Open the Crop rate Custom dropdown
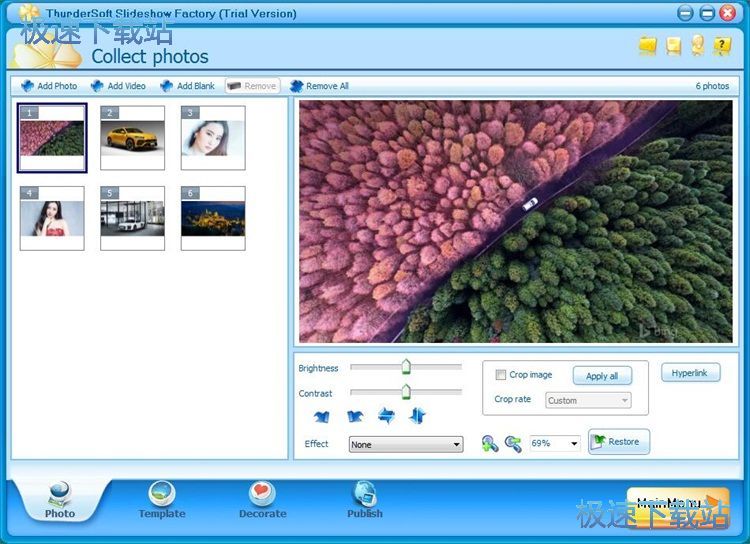750x544 pixels. [624, 400]
